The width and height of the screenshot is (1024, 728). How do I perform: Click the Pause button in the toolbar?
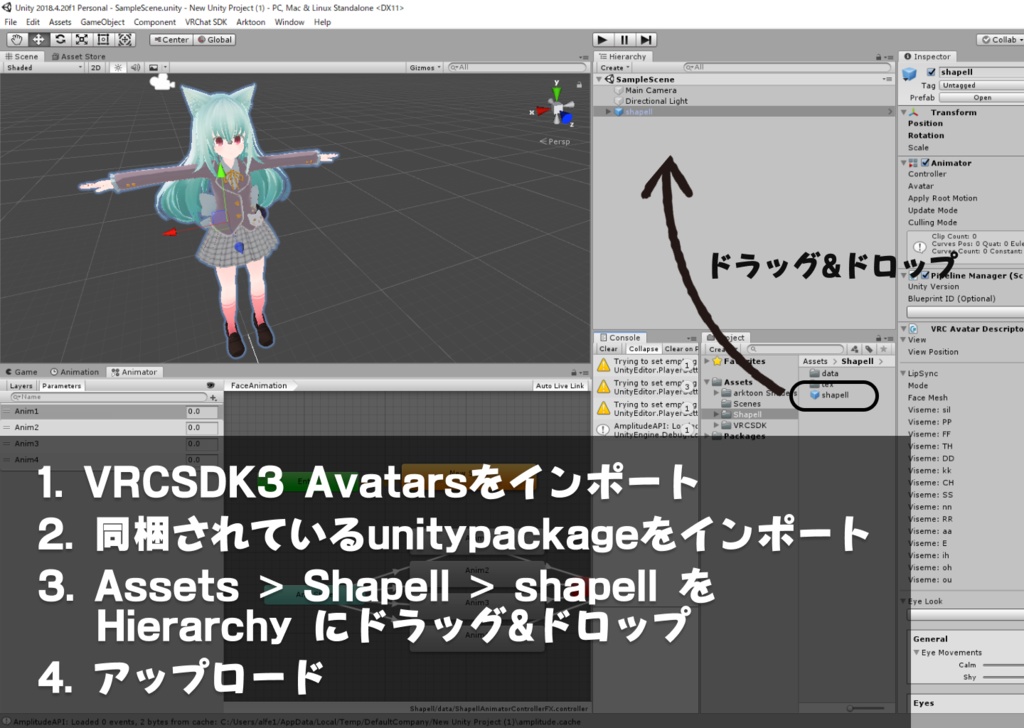pos(624,39)
